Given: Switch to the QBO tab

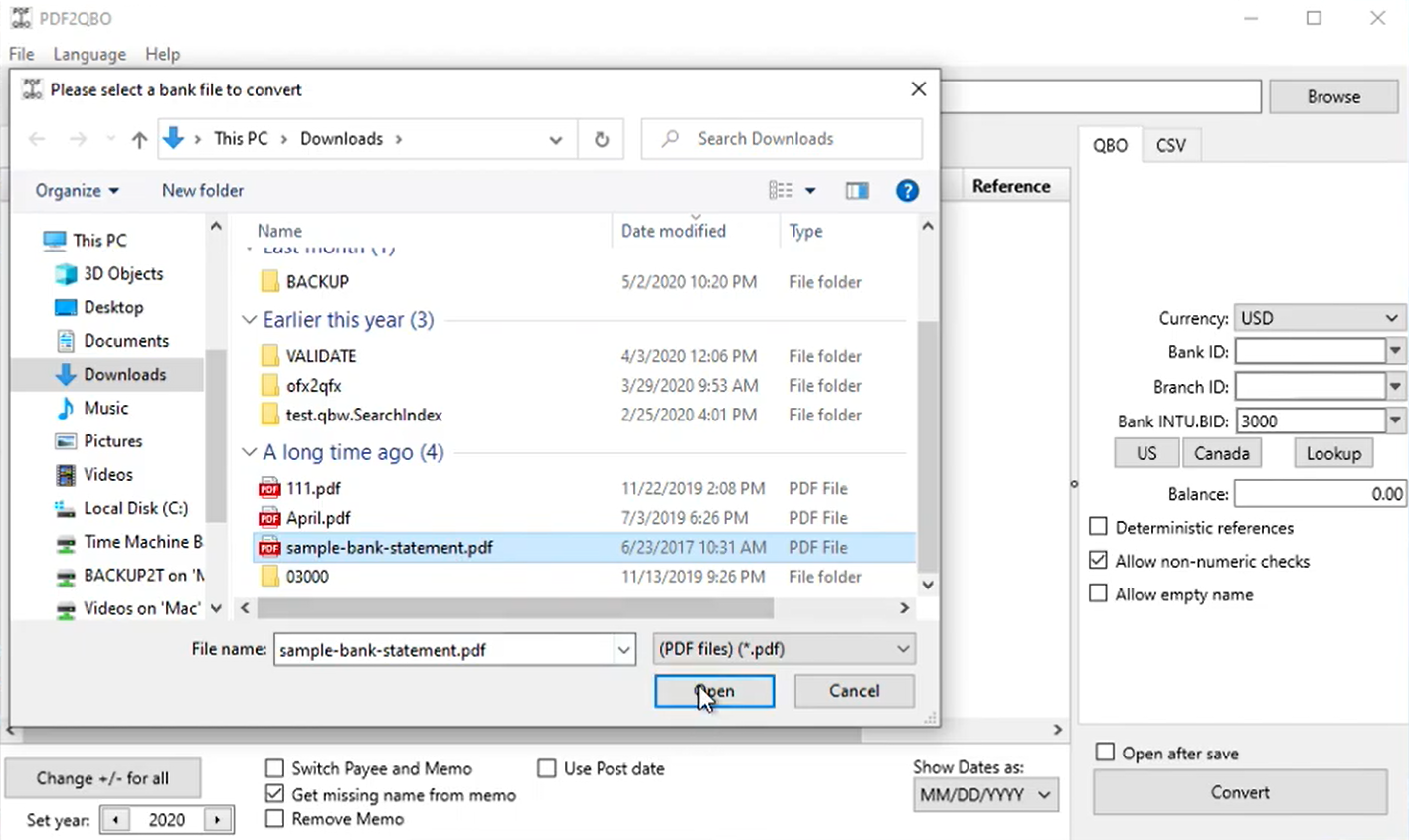Looking at the screenshot, I should click(1110, 145).
